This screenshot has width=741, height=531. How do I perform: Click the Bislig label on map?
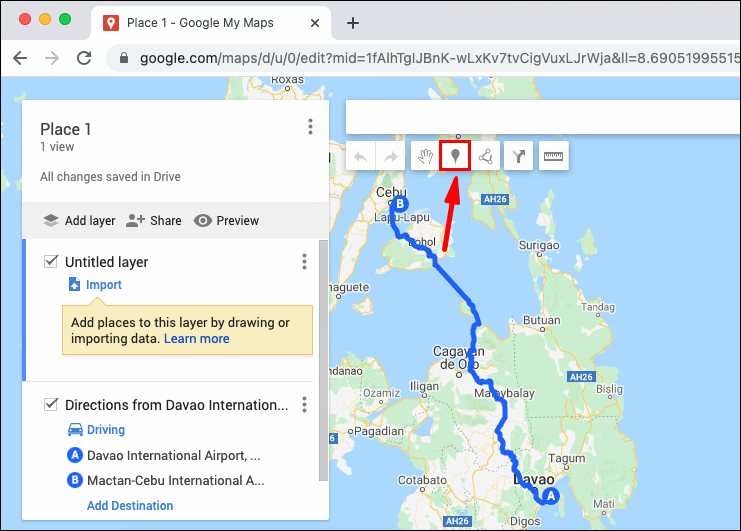[x=609, y=389]
